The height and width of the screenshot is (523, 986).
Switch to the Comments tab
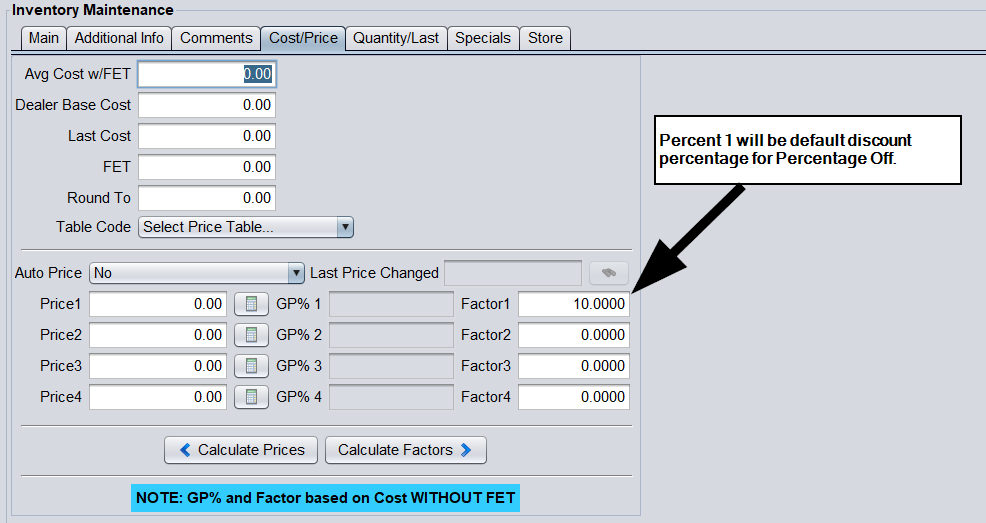(216, 38)
